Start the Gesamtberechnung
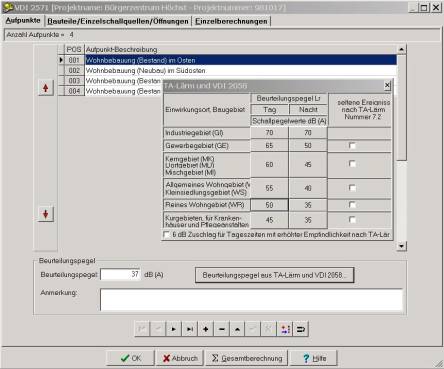The height and width of the screenshot is (369, 444). point(247,358)
